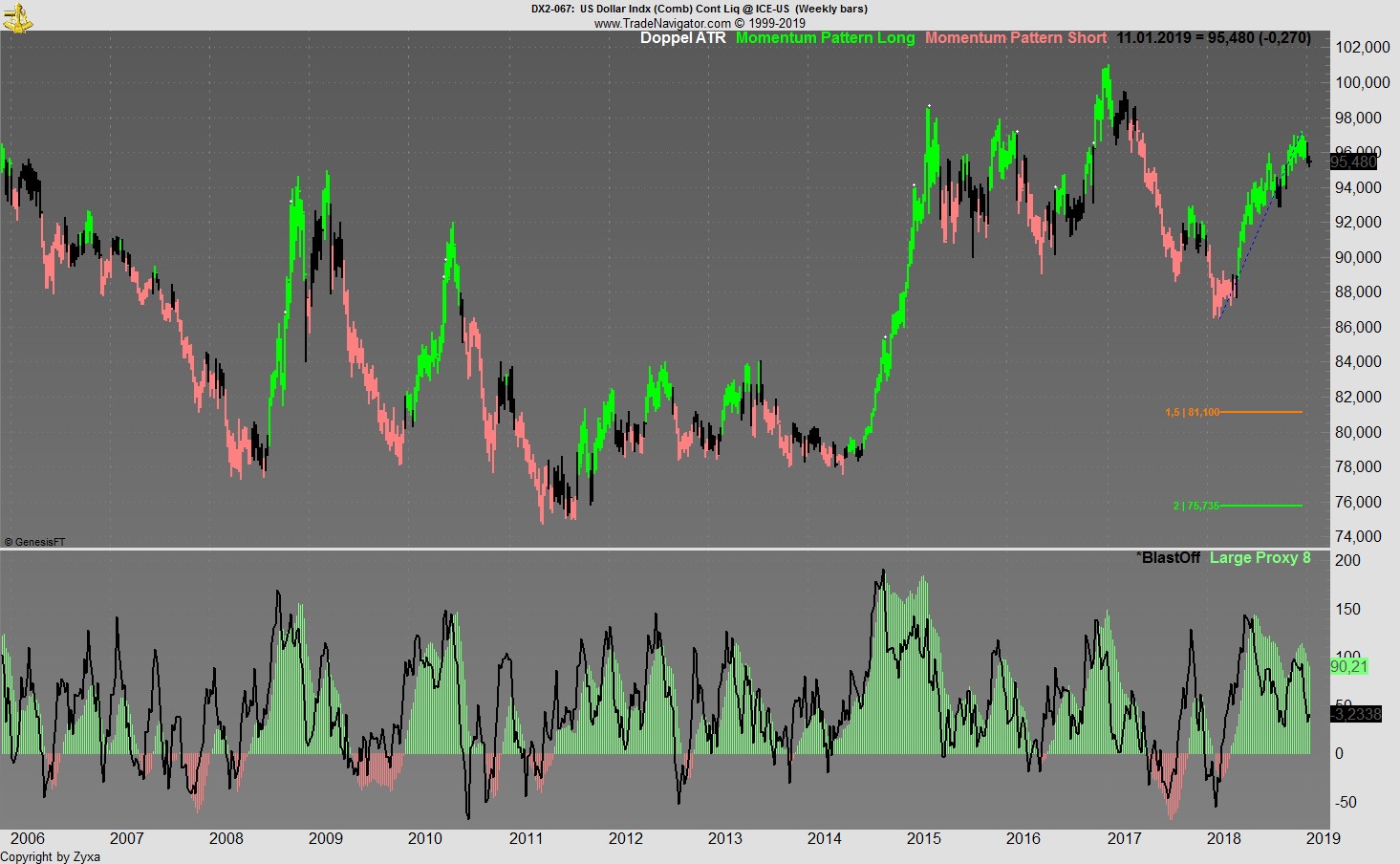Select the Doppel ATR indicator label

(682, 38)
